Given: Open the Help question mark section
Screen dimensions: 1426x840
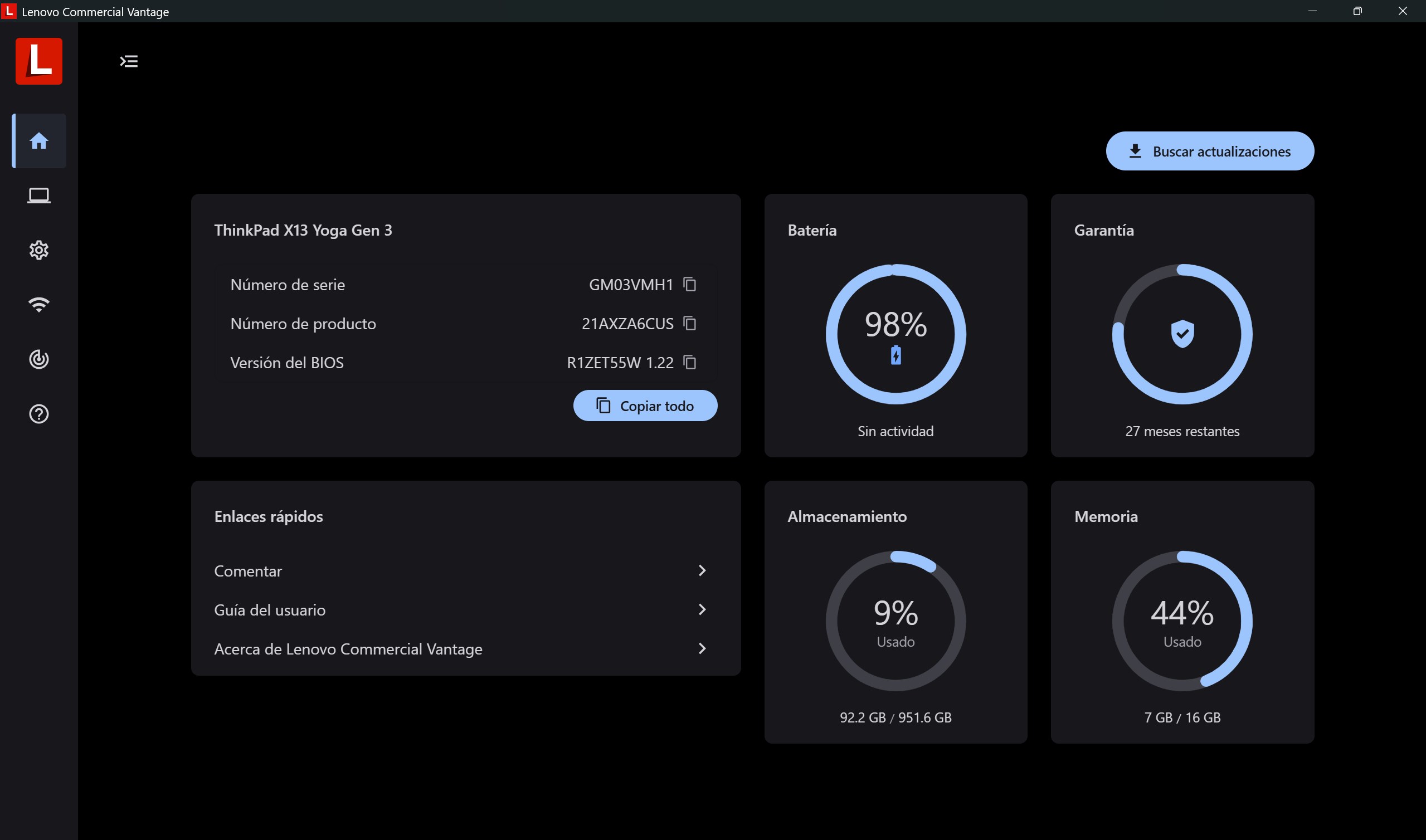Looking at the screenshot, I should coord(39,414).
